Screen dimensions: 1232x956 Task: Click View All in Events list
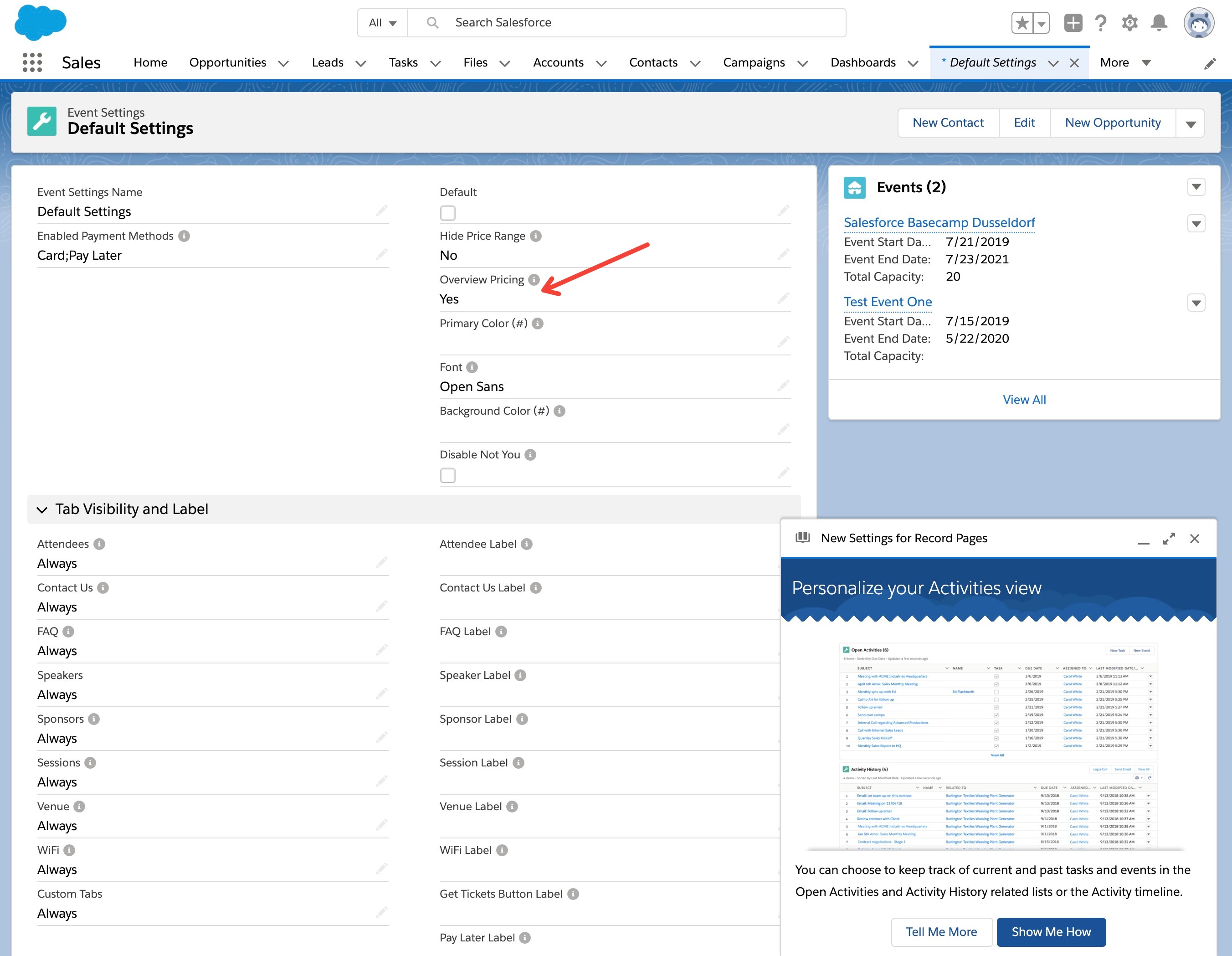(1024, 400)
